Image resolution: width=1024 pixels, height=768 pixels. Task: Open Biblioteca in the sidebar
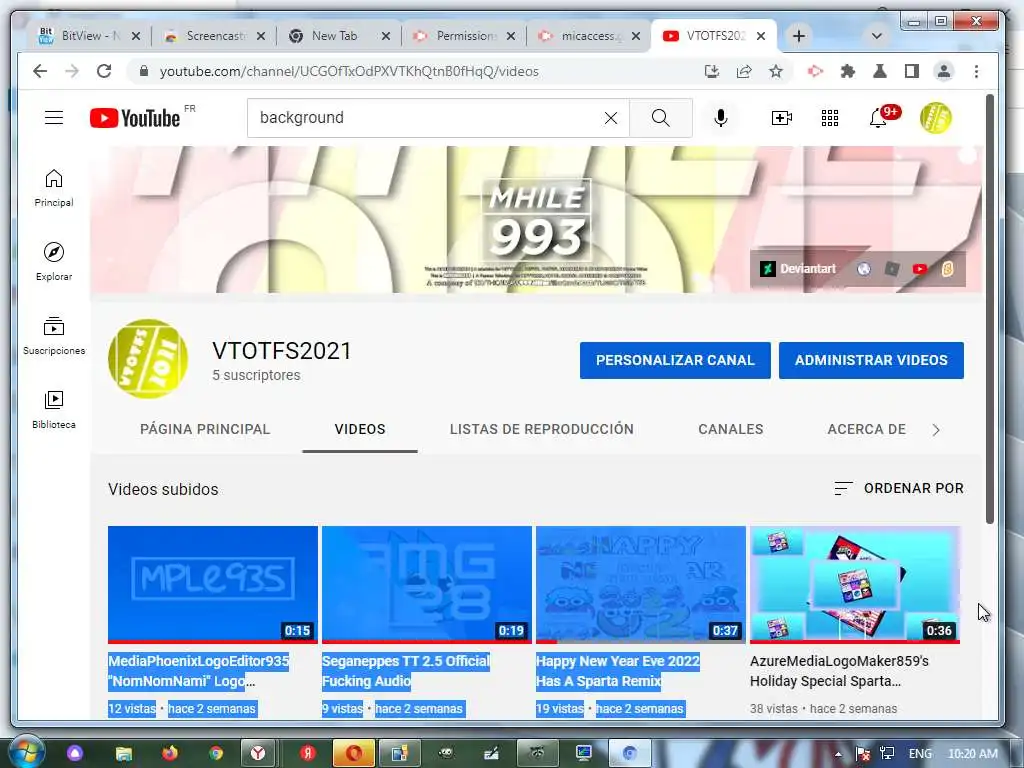pos(54,409)
